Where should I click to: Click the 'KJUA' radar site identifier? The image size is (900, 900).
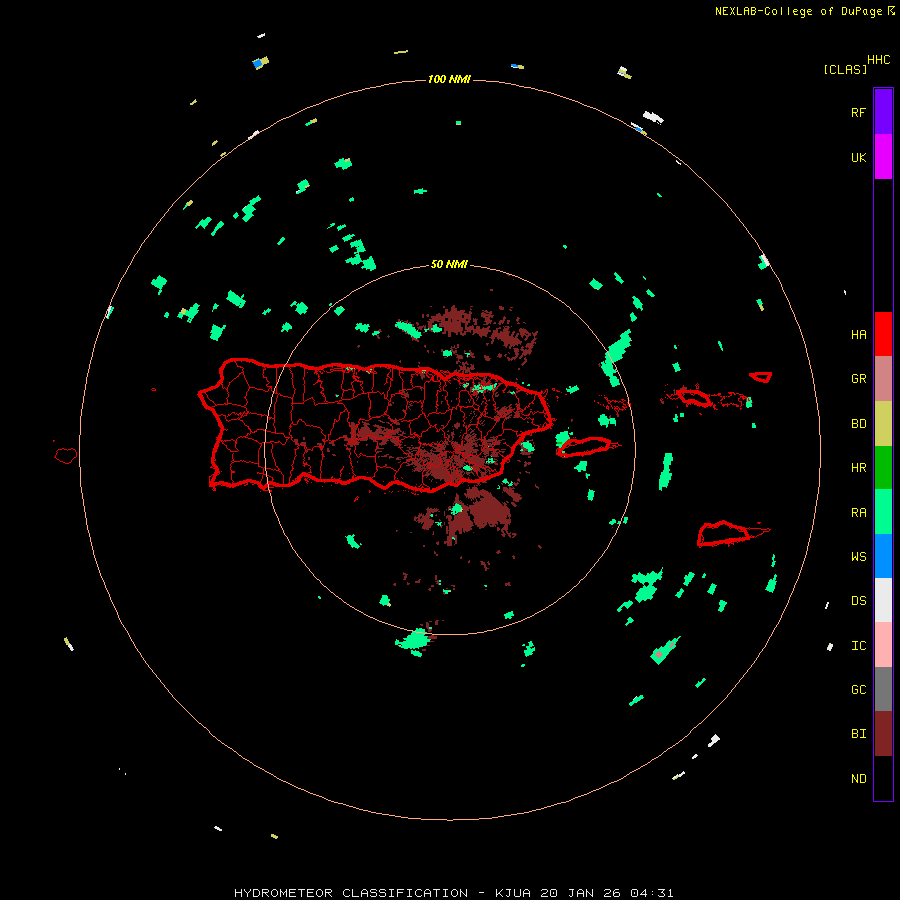click(513, 893)
